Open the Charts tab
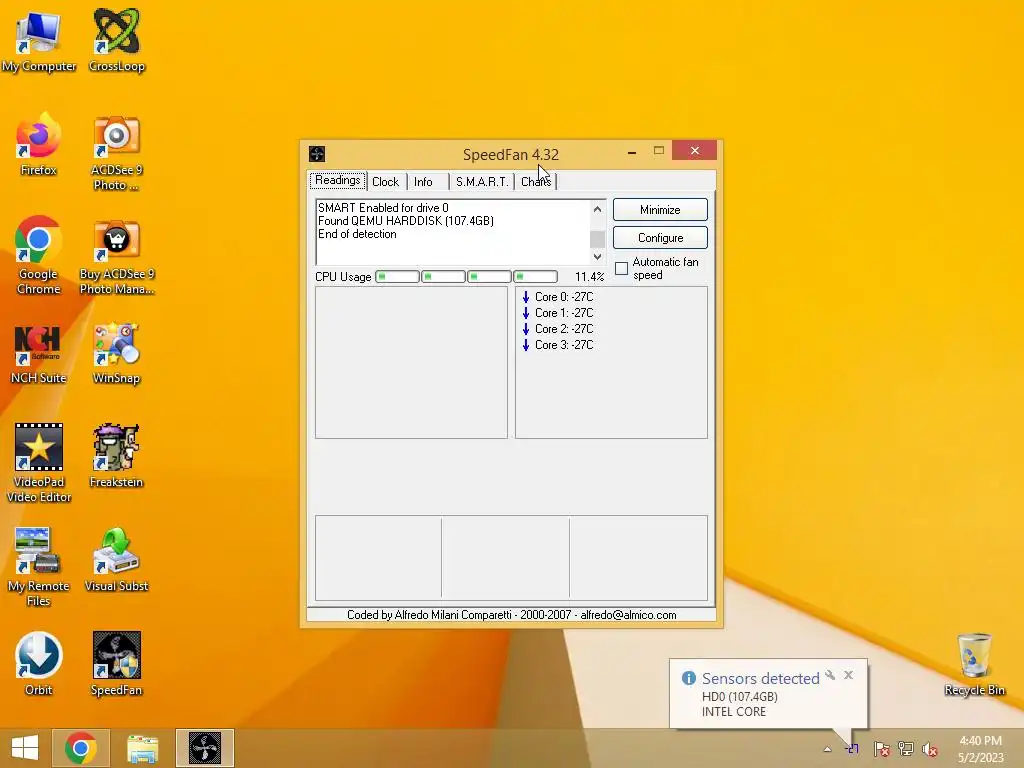Viewport: 1024px width, 768px height. coord(536,182)
